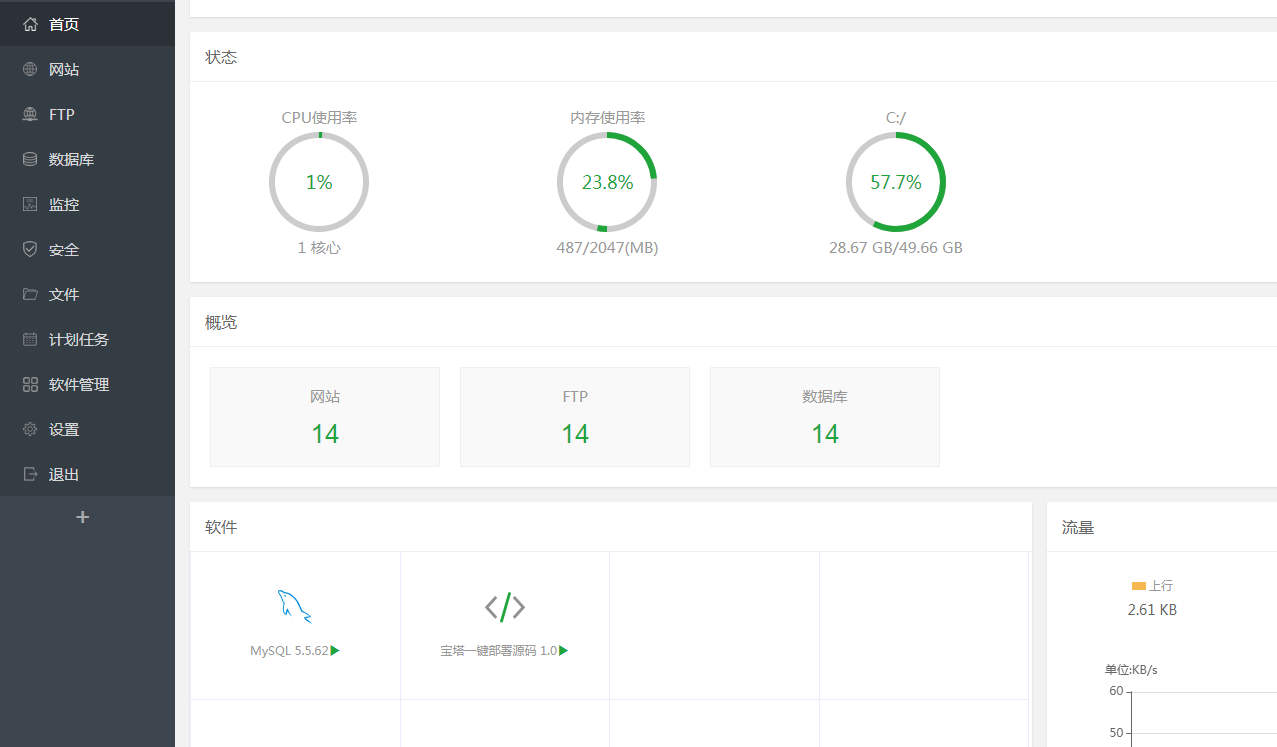Open 设置 in the sidebar
Image resolution: width=1277 pixels, height=747 pixels.
click(x=87, y=429)
